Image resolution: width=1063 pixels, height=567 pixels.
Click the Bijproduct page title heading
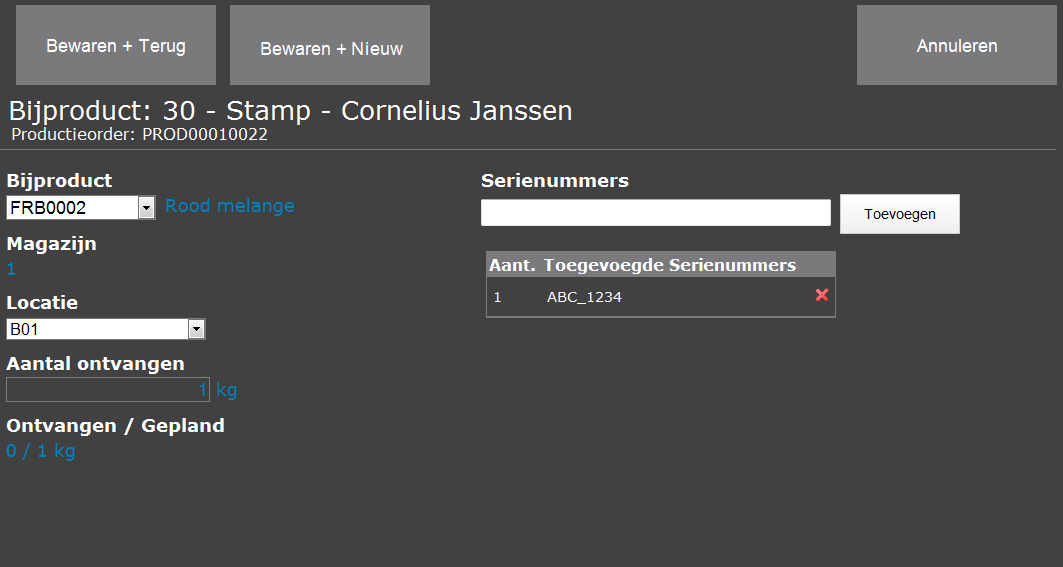290,111
